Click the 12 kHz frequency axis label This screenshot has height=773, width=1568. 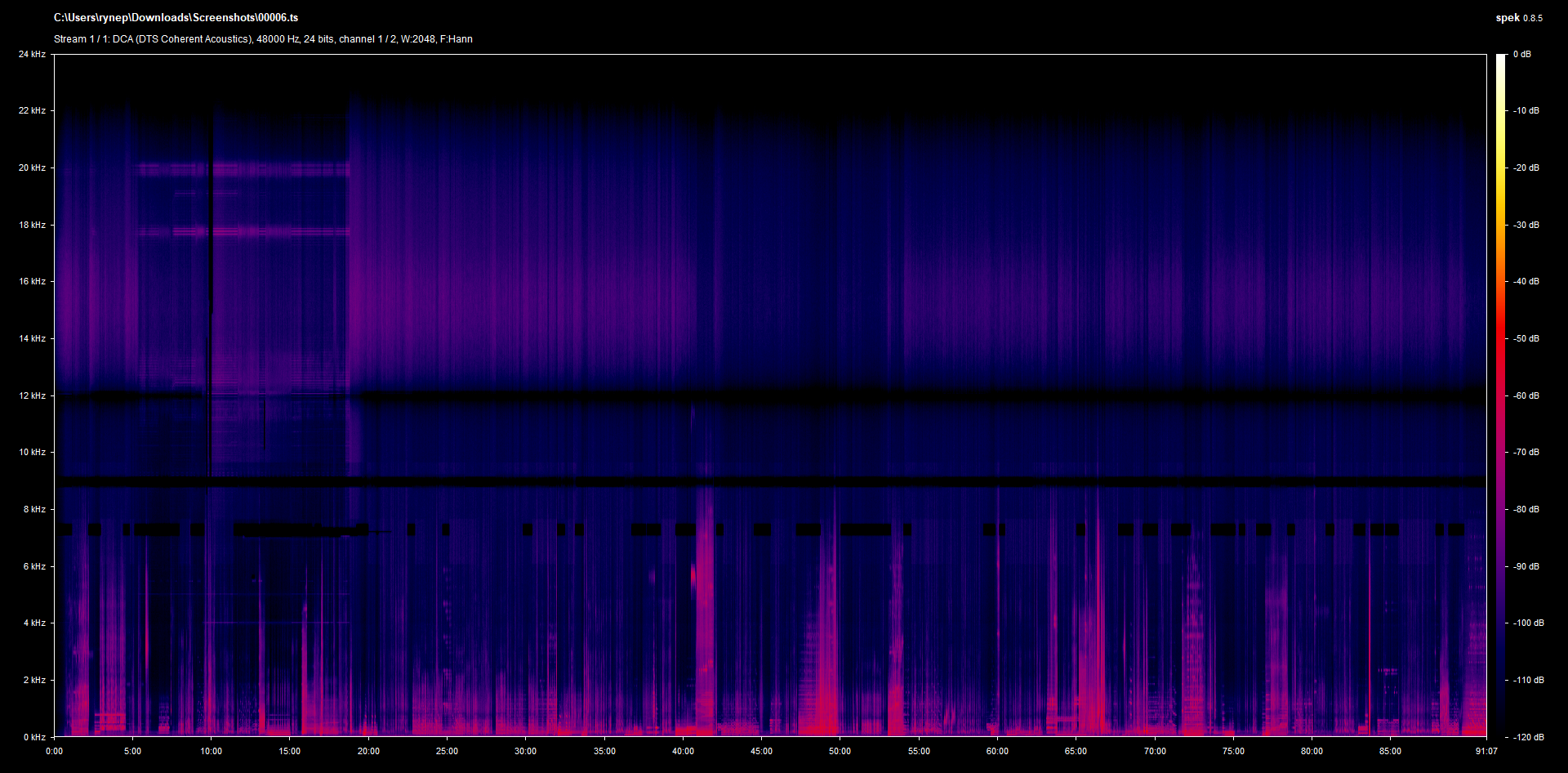coord(32,396)
